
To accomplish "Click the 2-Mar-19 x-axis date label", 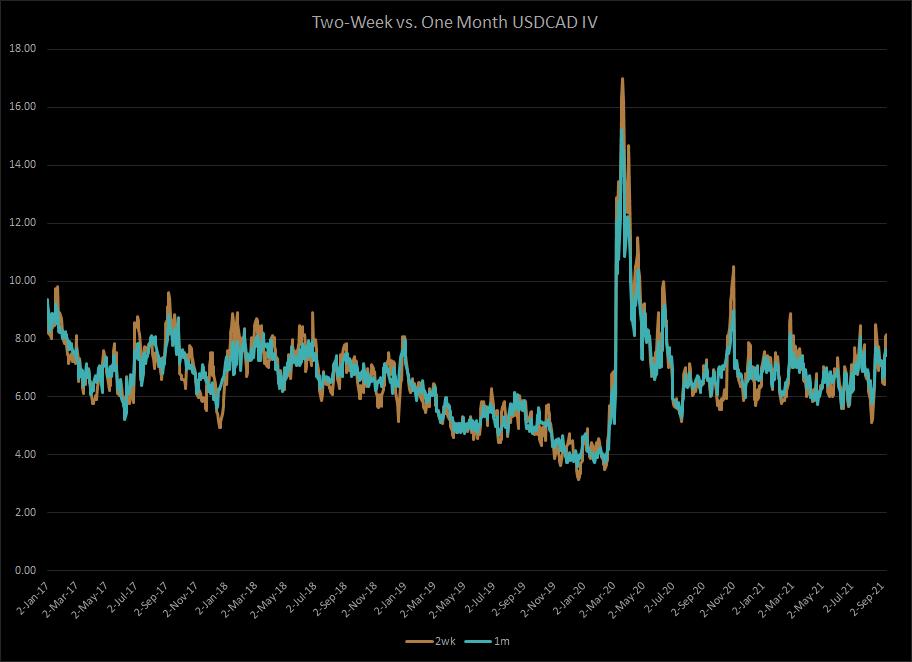I will [x=418, y=599].
